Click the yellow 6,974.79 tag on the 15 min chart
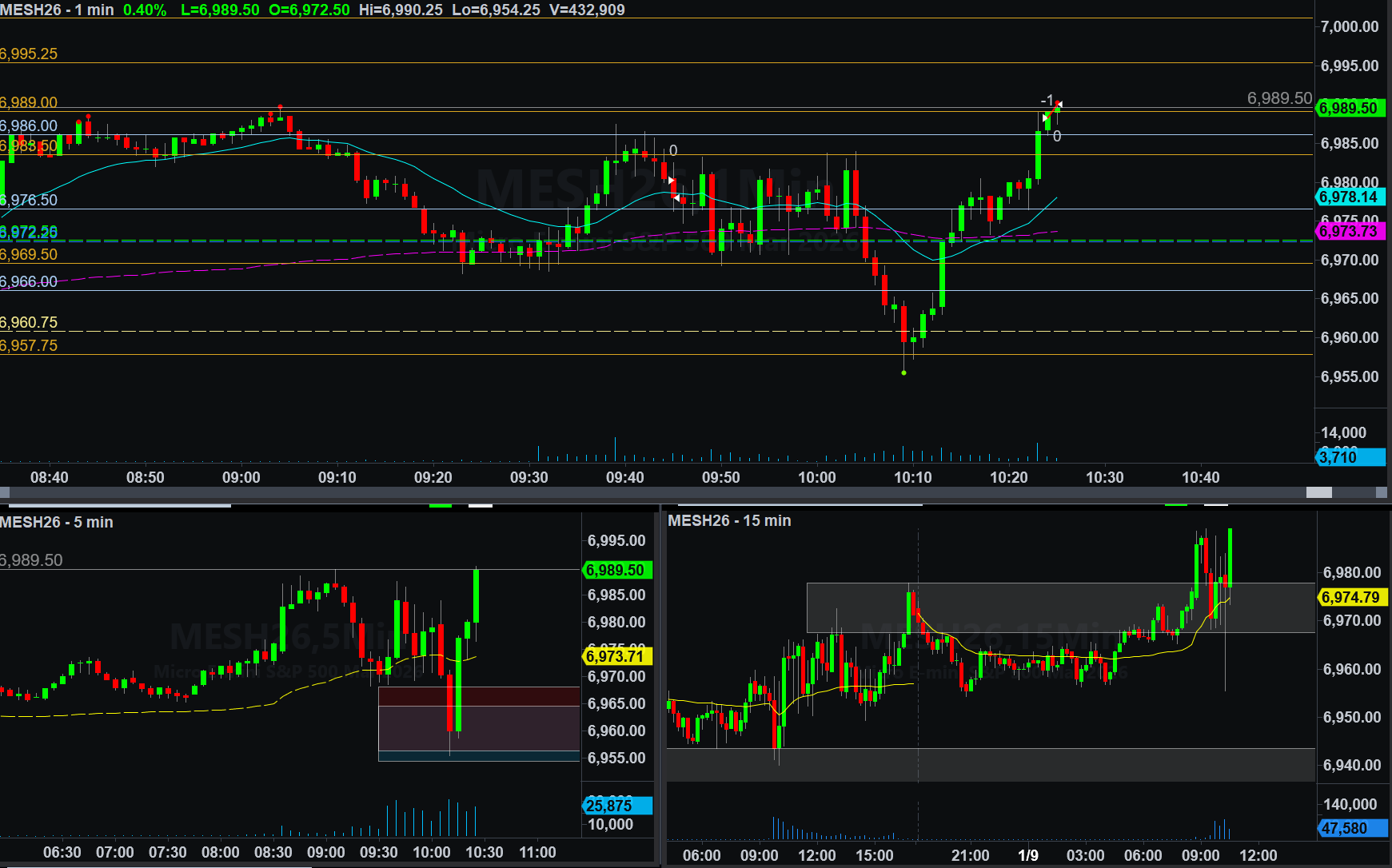This screenshot has width=1392, height=868. coord(1350,597)
